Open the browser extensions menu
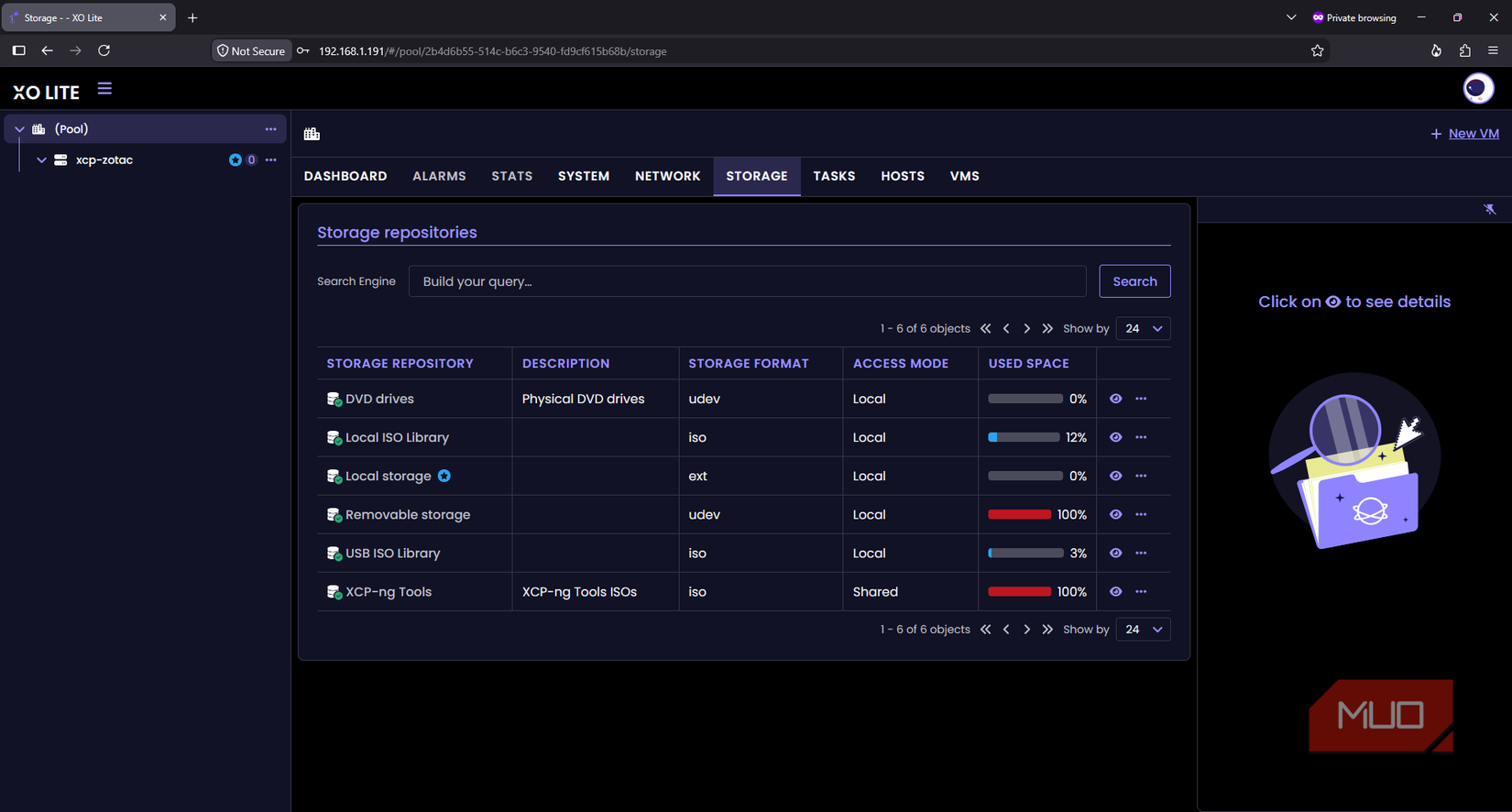 tap(1465, 50)
